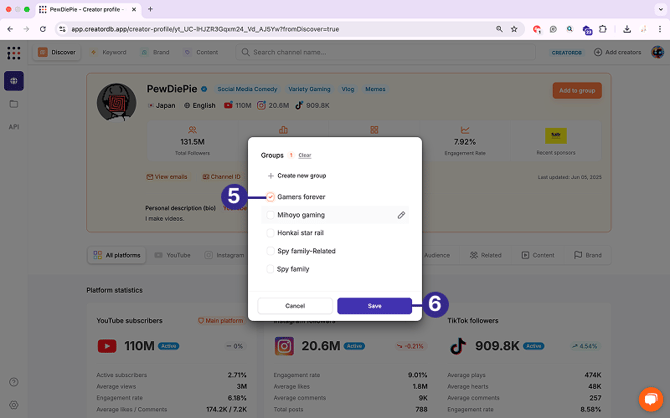Screen dimensions: 670x418
Task: Open Chrome three-dot menu
Action: pos(660,29)
